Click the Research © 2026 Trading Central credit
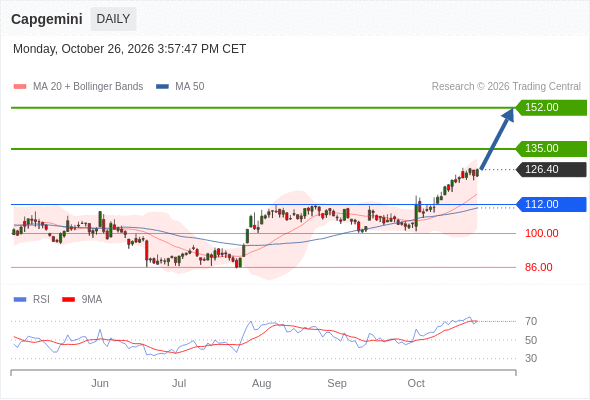 coord(506,87)
